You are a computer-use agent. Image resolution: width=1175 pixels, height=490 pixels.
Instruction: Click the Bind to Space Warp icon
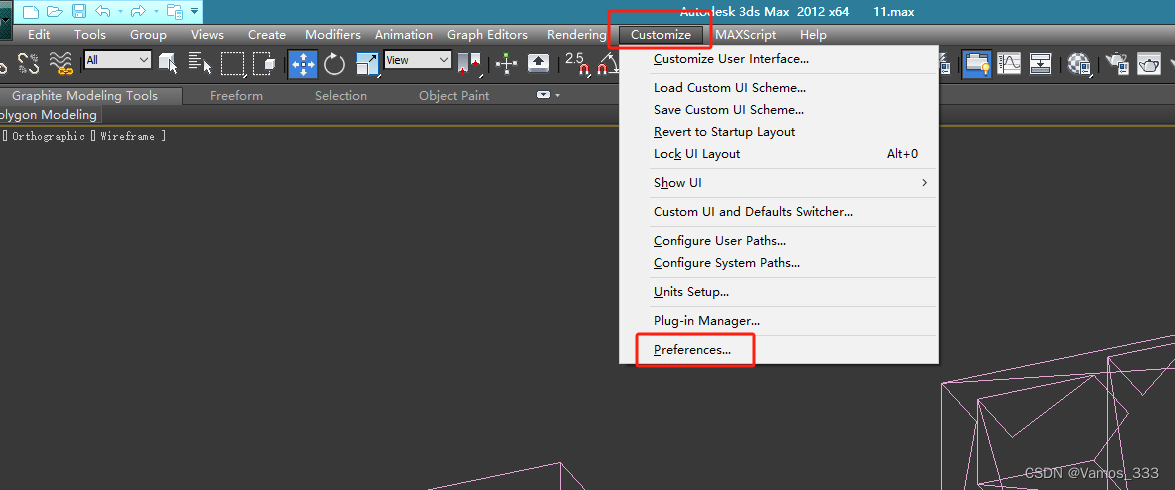pos(61,64)
